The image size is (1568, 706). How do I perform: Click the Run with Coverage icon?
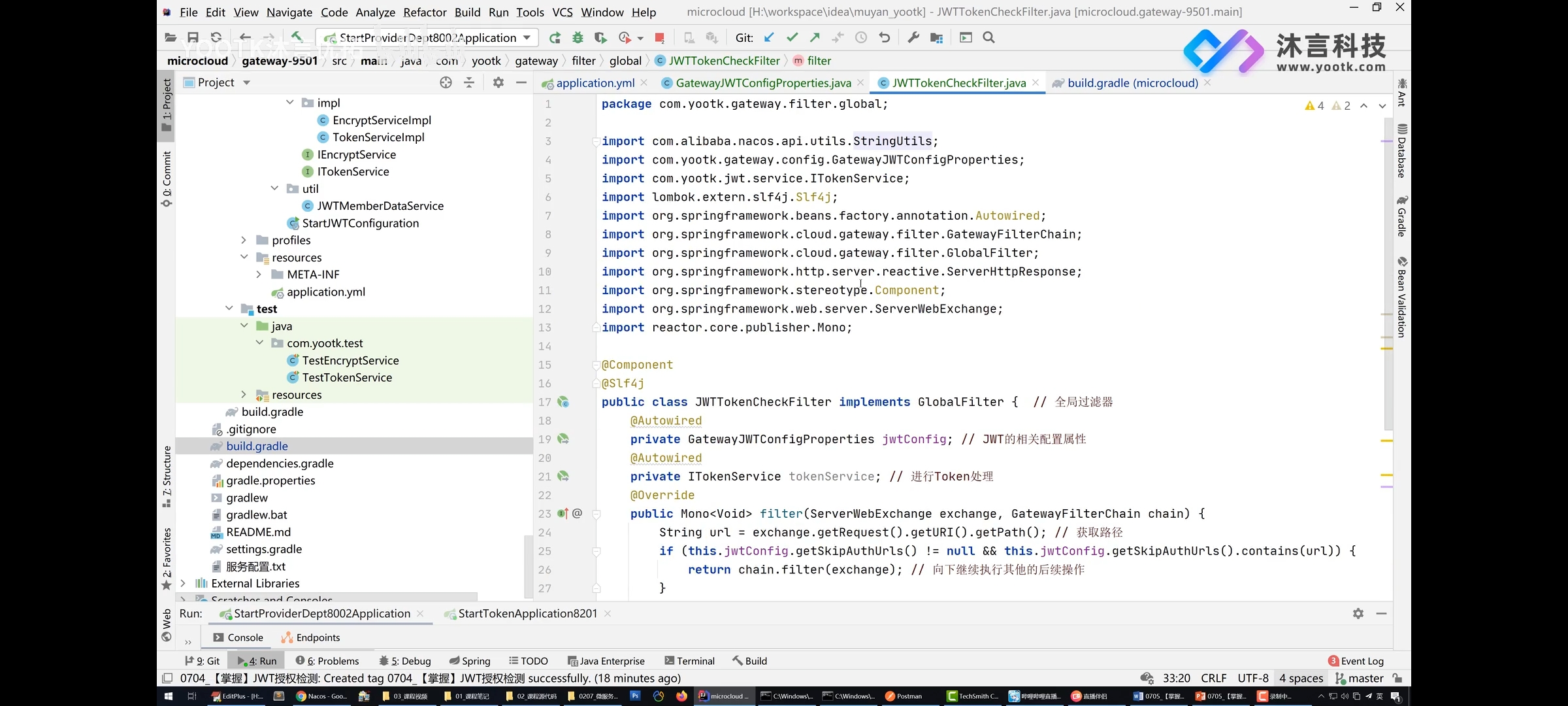tap(600, 38)
